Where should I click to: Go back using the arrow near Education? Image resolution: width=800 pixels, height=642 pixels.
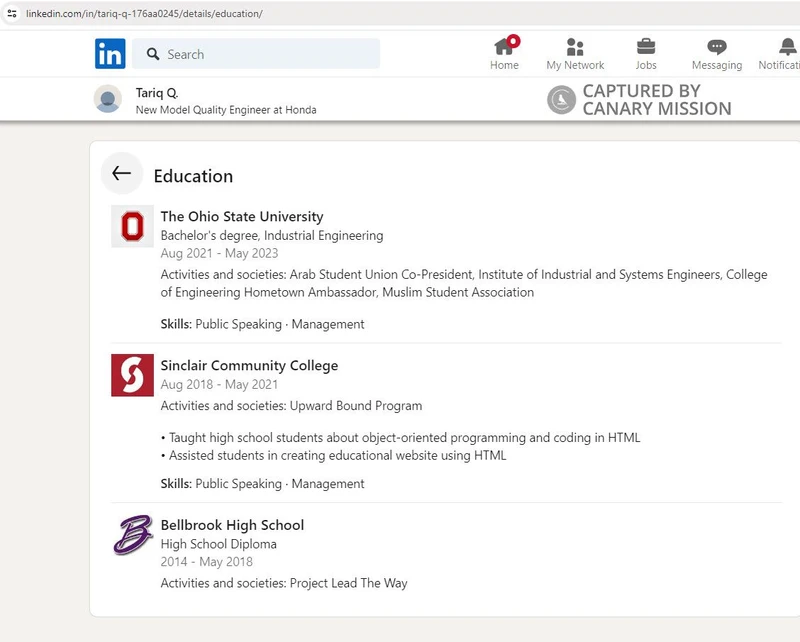pyautogui.click(x=121, y=173)
